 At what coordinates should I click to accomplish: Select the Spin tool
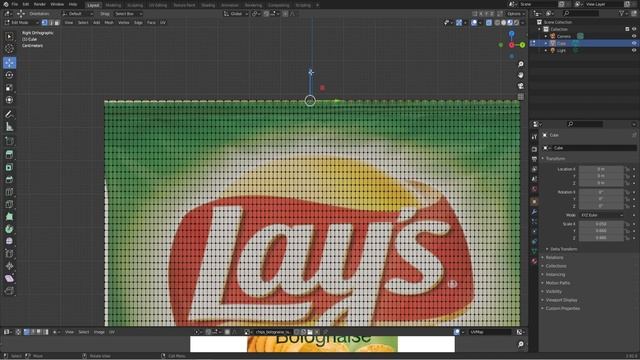coord(9,229)
